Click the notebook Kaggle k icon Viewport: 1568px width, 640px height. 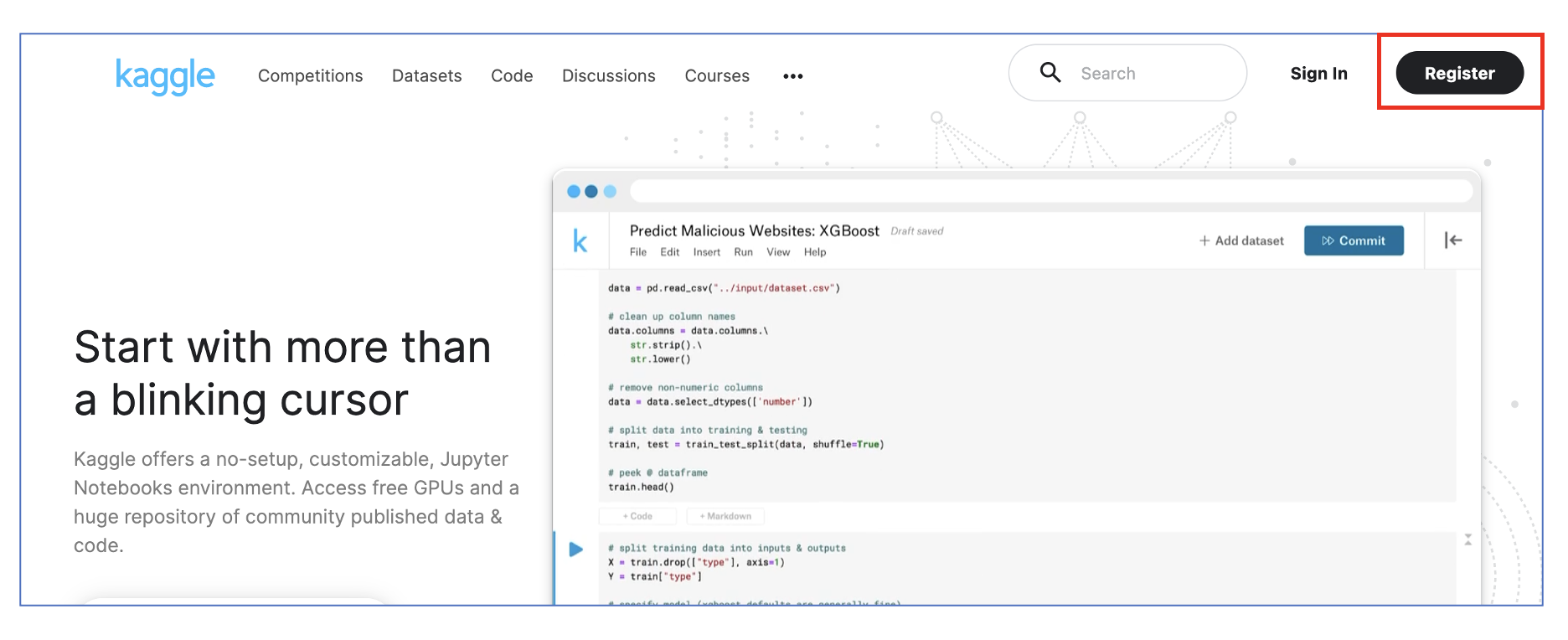(580, 241)
